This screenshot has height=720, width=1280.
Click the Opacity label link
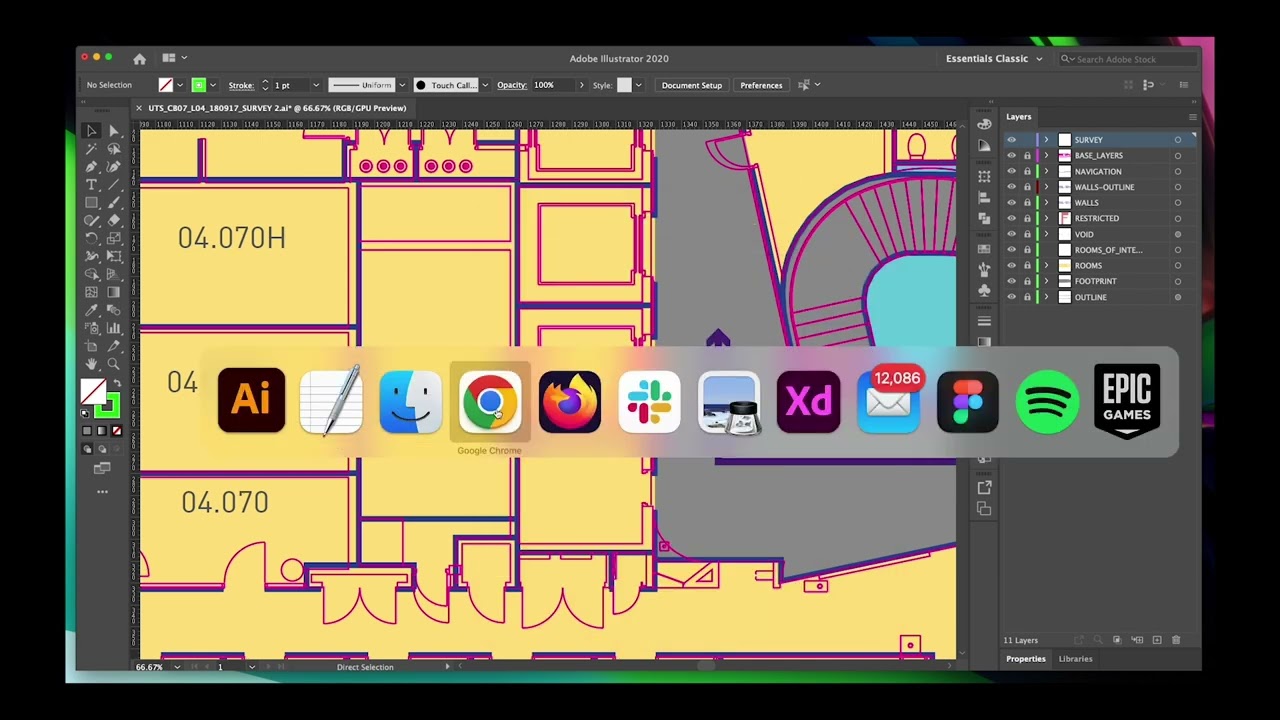tap(511, 85)
